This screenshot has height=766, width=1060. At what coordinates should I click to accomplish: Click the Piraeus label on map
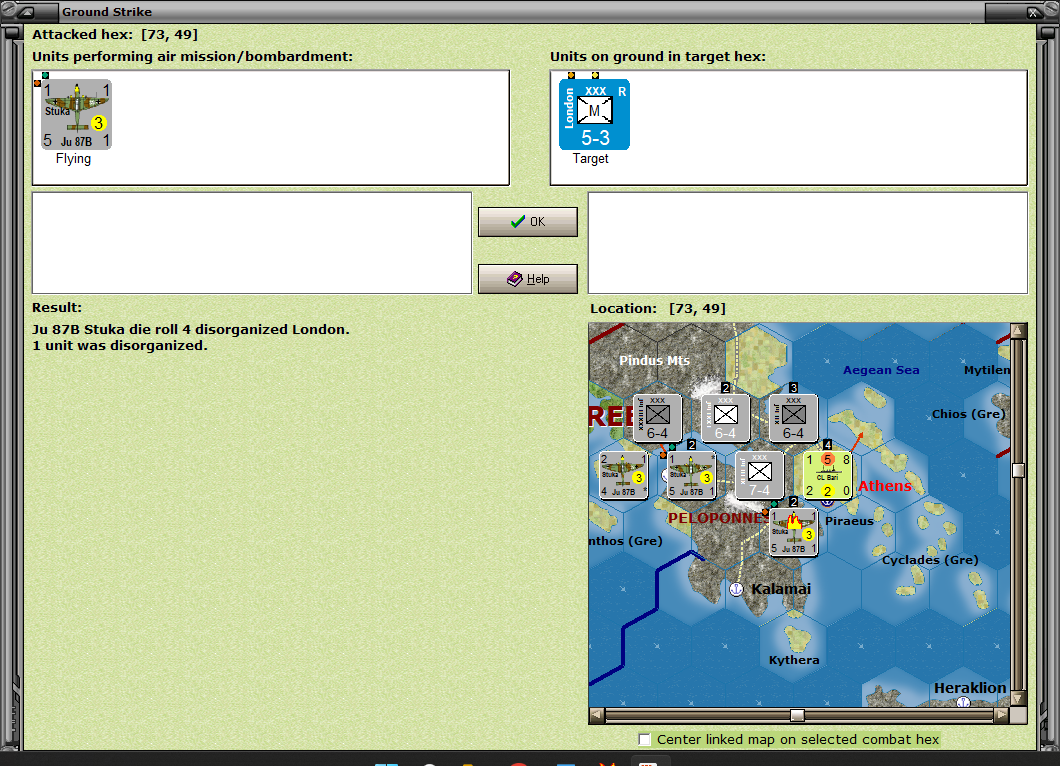pos(849,521)
